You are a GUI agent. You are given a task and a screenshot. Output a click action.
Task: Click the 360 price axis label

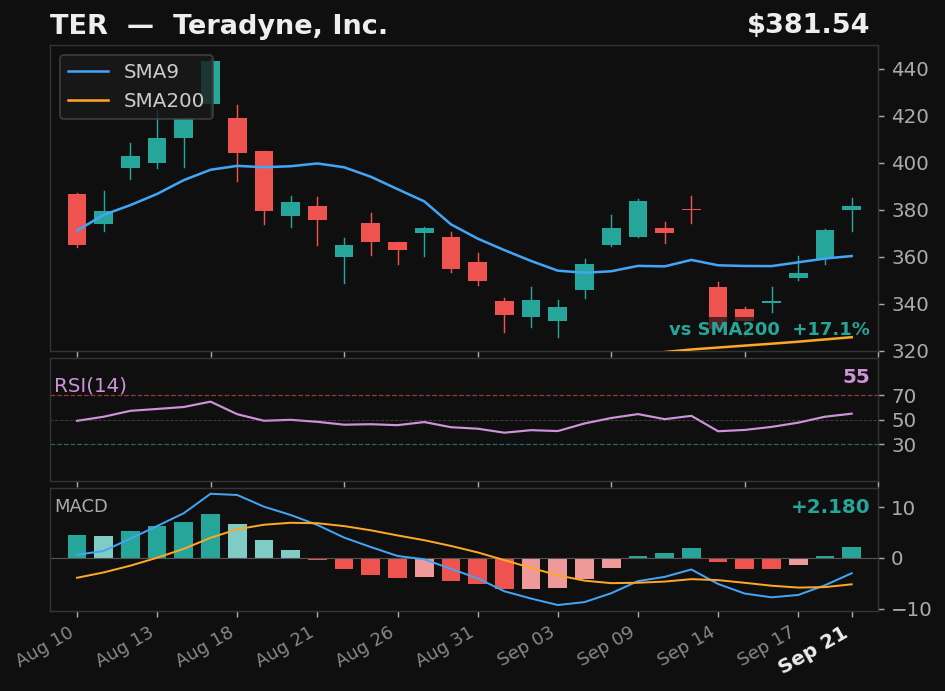click(910, 257)
